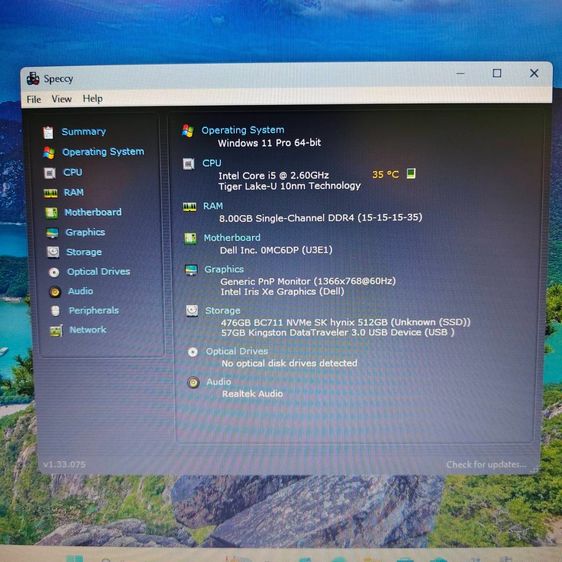This screenshot has height=562, width=562.
Task: Click the Check for updates link
Action: [x=486, y=465]
